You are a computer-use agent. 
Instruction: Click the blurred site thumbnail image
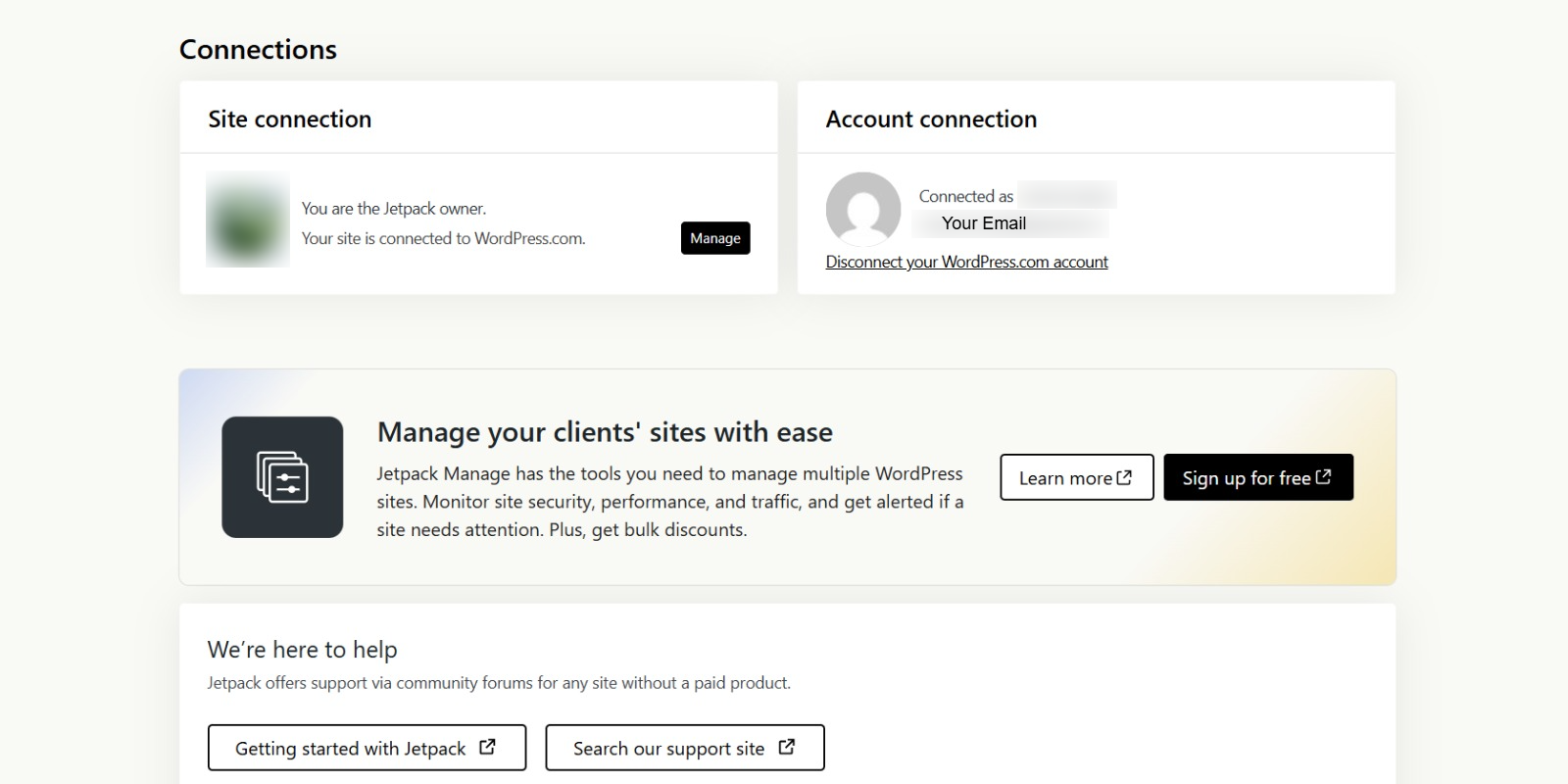(247, 220)
